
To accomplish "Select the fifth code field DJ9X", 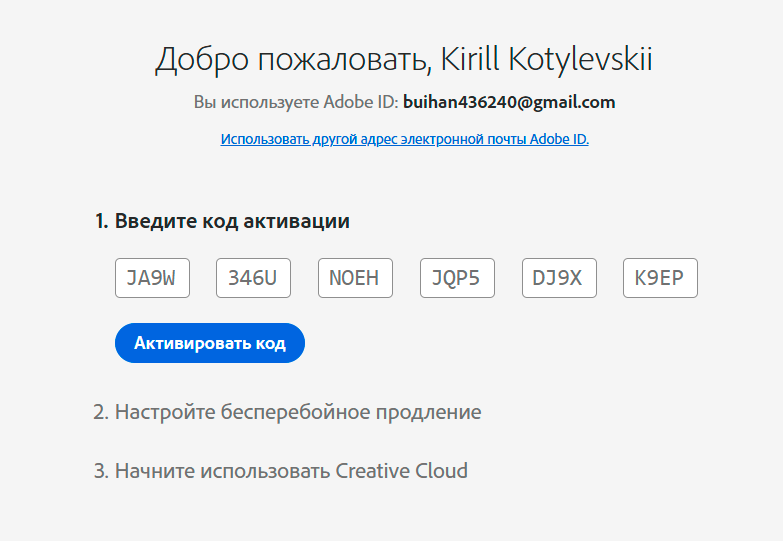I will pyautogui.click(x=559, y=278).
